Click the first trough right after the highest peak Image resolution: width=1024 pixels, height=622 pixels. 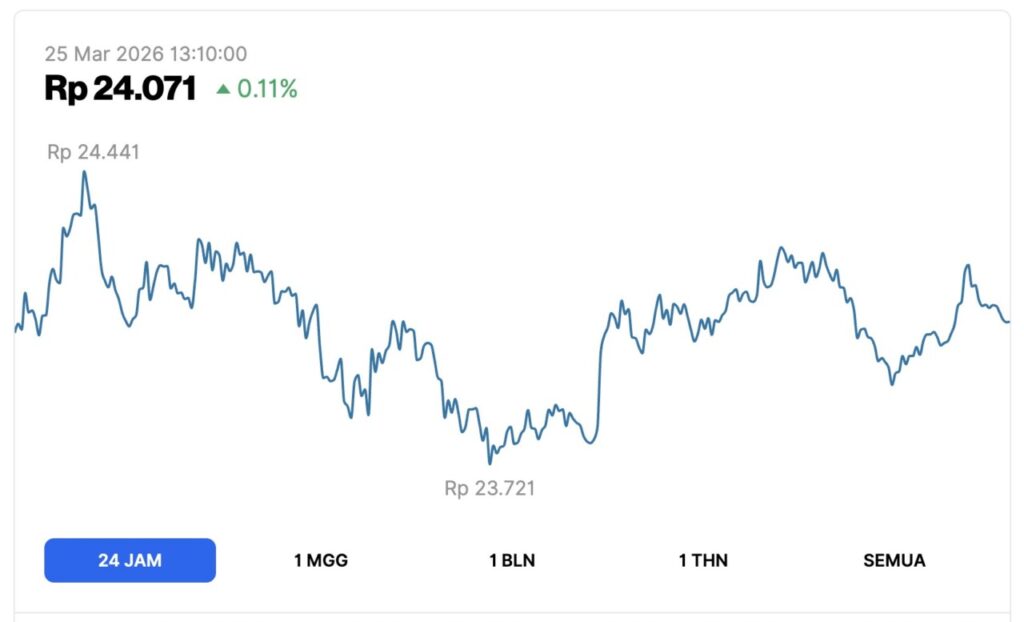(x=129, y=326)
